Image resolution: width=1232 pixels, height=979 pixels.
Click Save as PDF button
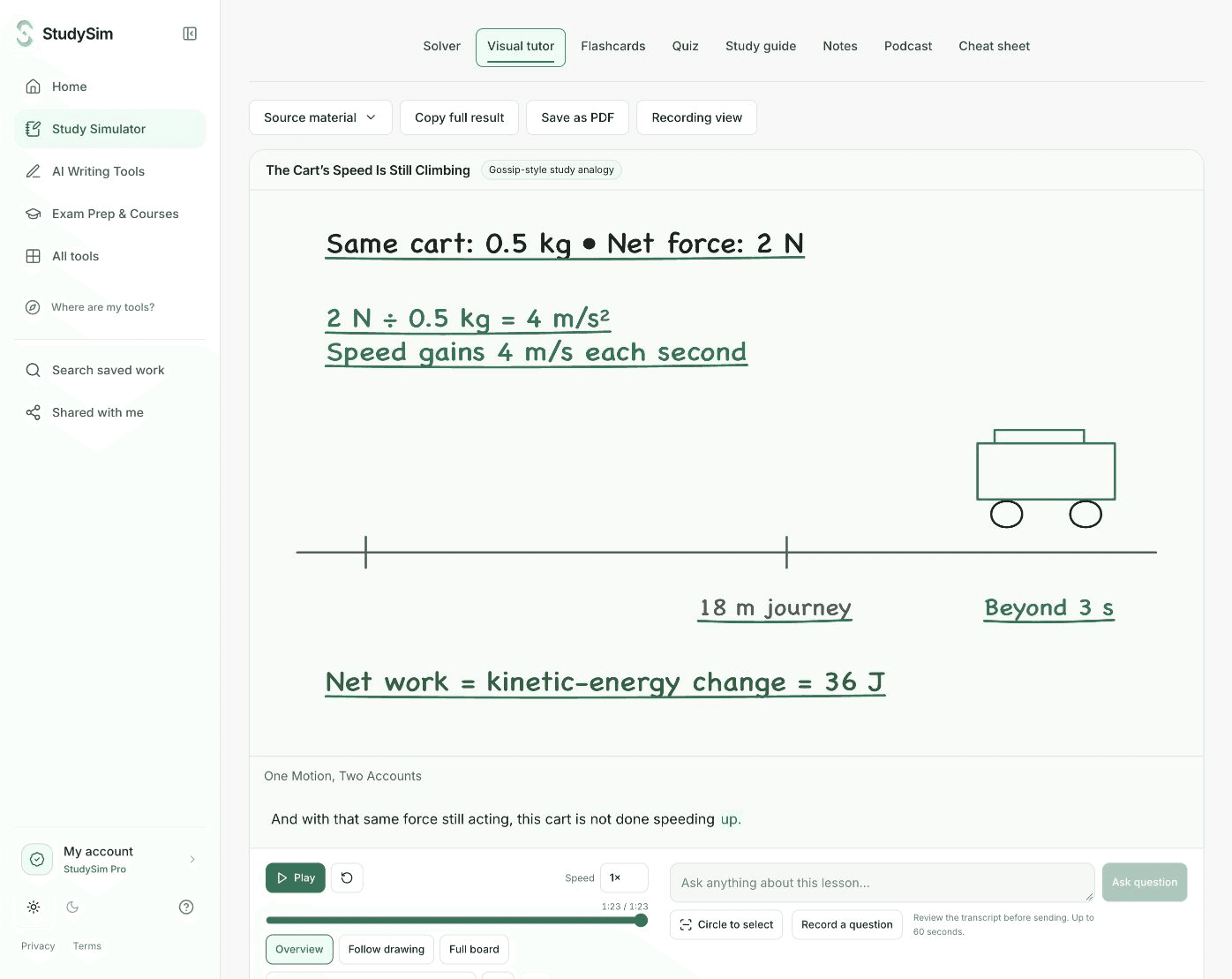coord(578,117)
